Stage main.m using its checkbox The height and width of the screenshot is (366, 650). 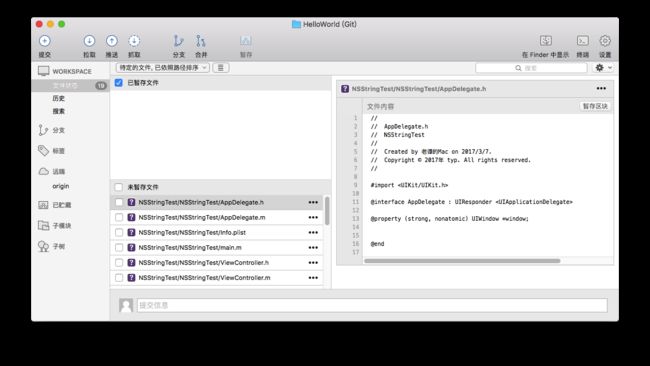click(x=119, y=247)
